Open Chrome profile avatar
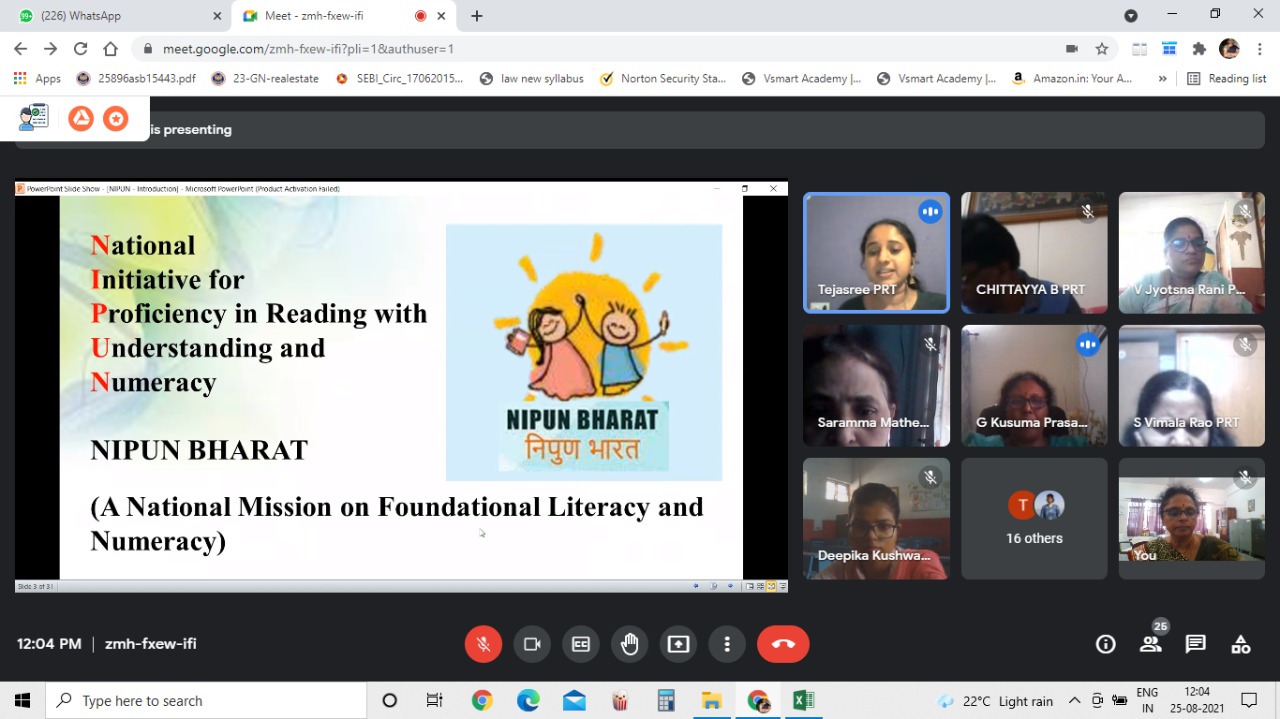 [x=1230, y=48]
